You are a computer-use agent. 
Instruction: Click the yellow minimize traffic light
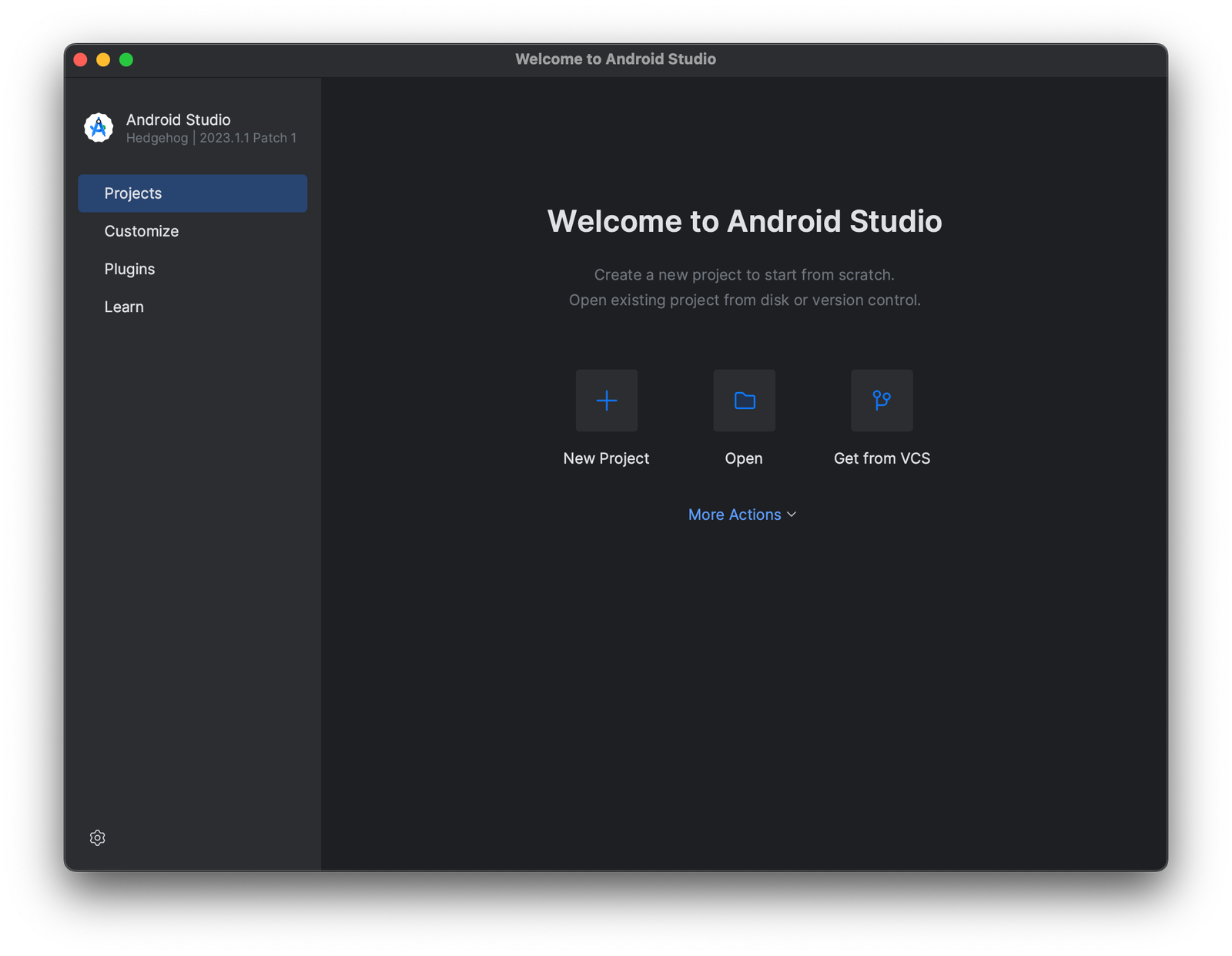click(102, 59)
